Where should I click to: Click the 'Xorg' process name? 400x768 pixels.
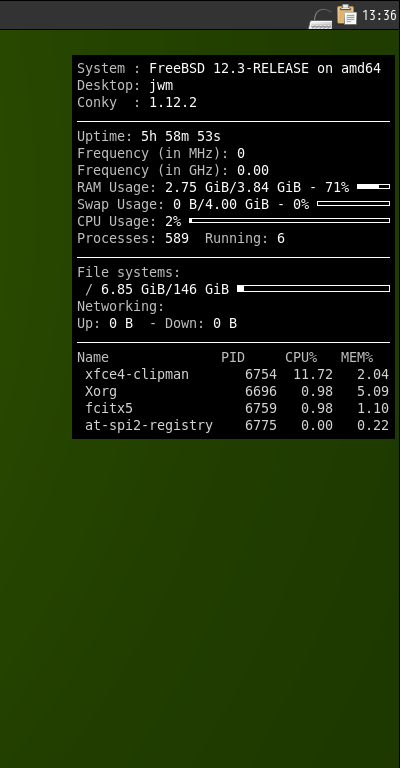click(x=101, y=391)
